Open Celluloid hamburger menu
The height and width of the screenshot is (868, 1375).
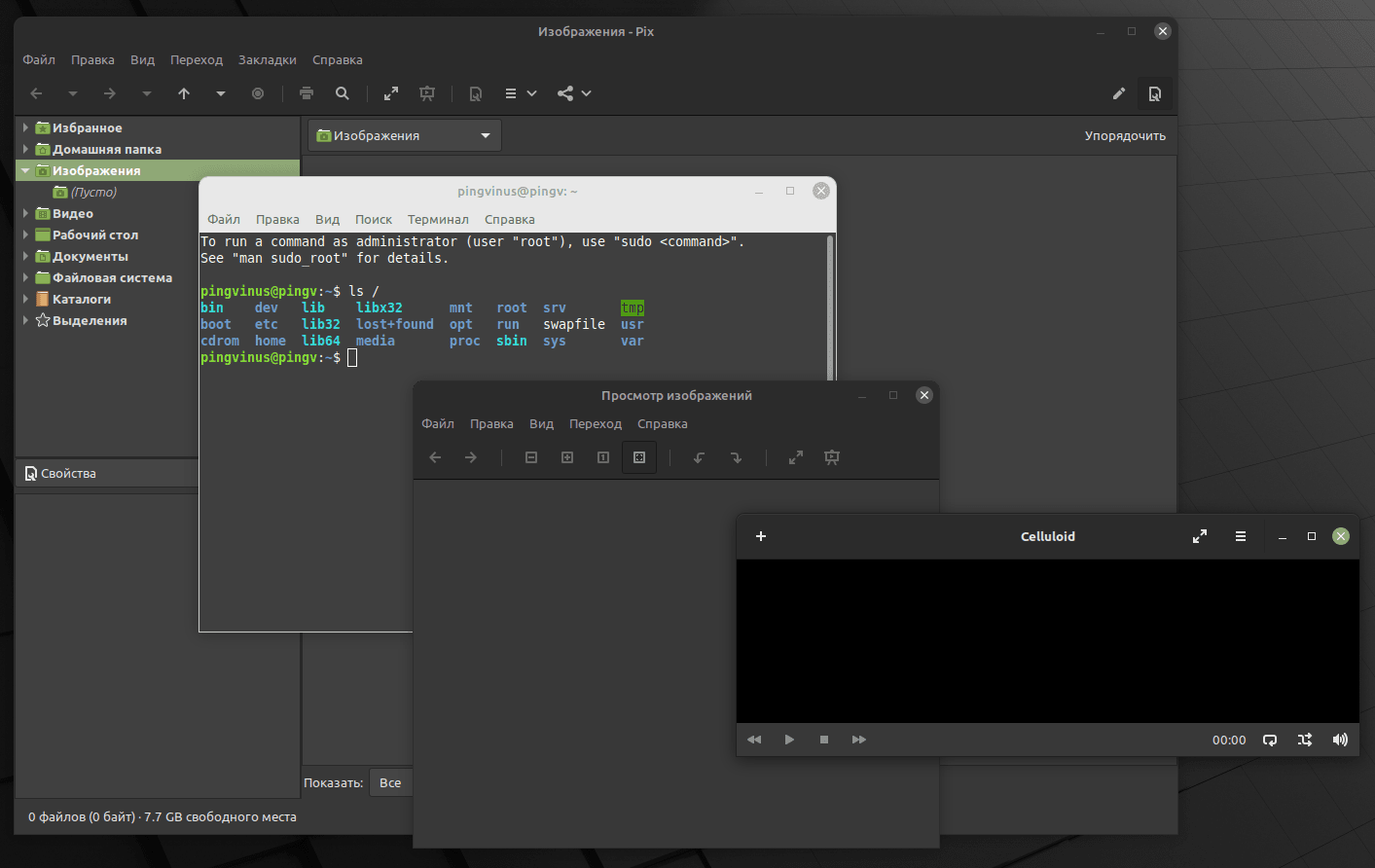[x=1241, y=536]
